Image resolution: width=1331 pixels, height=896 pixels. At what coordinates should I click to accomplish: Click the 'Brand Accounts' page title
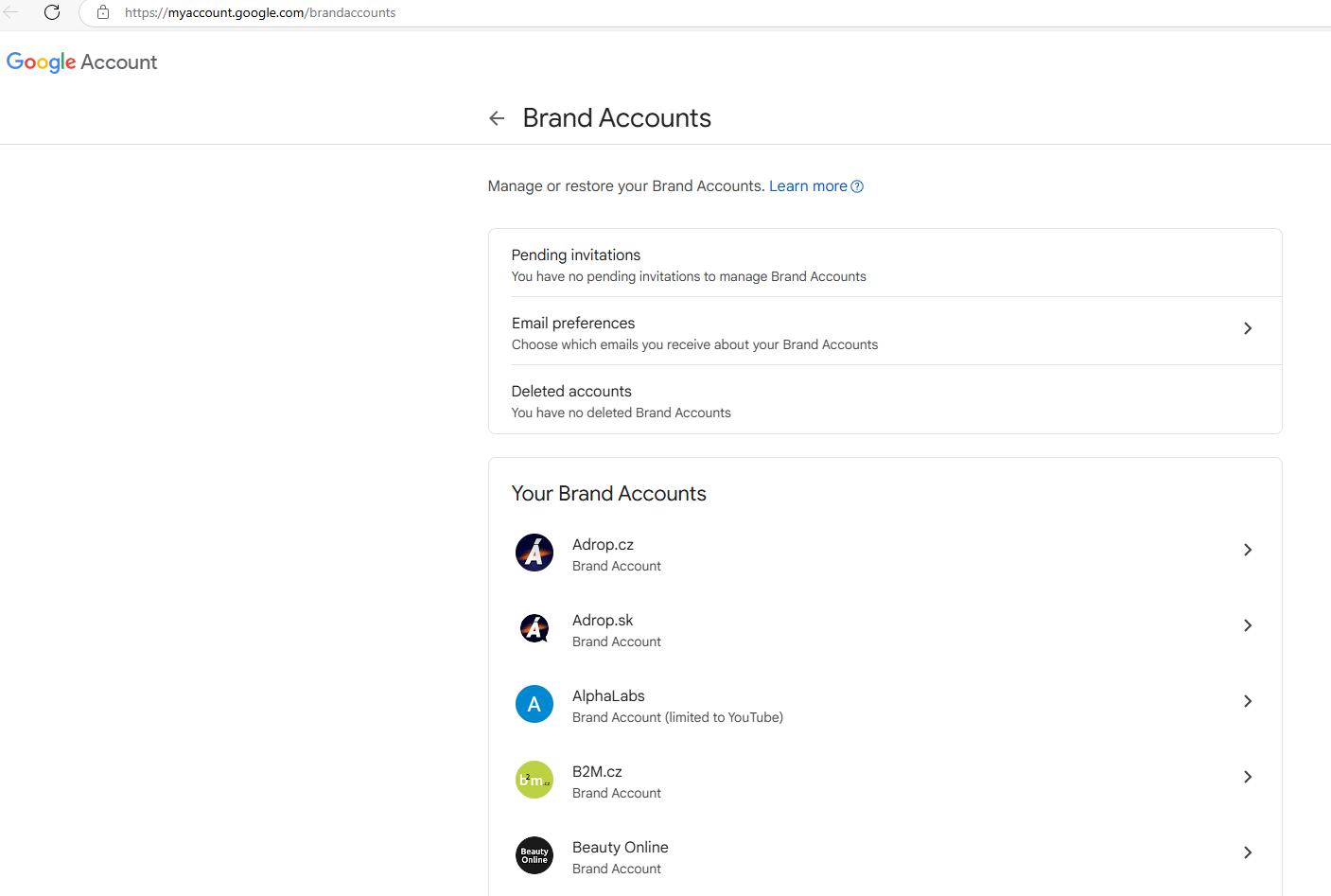coord(617,117)
